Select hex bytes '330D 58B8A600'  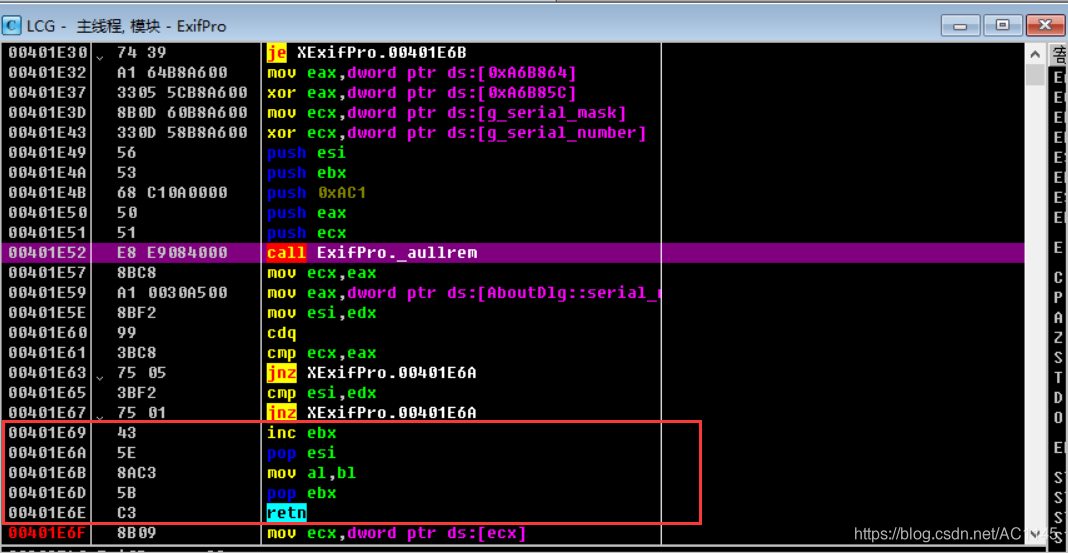[x=182, y=132]
